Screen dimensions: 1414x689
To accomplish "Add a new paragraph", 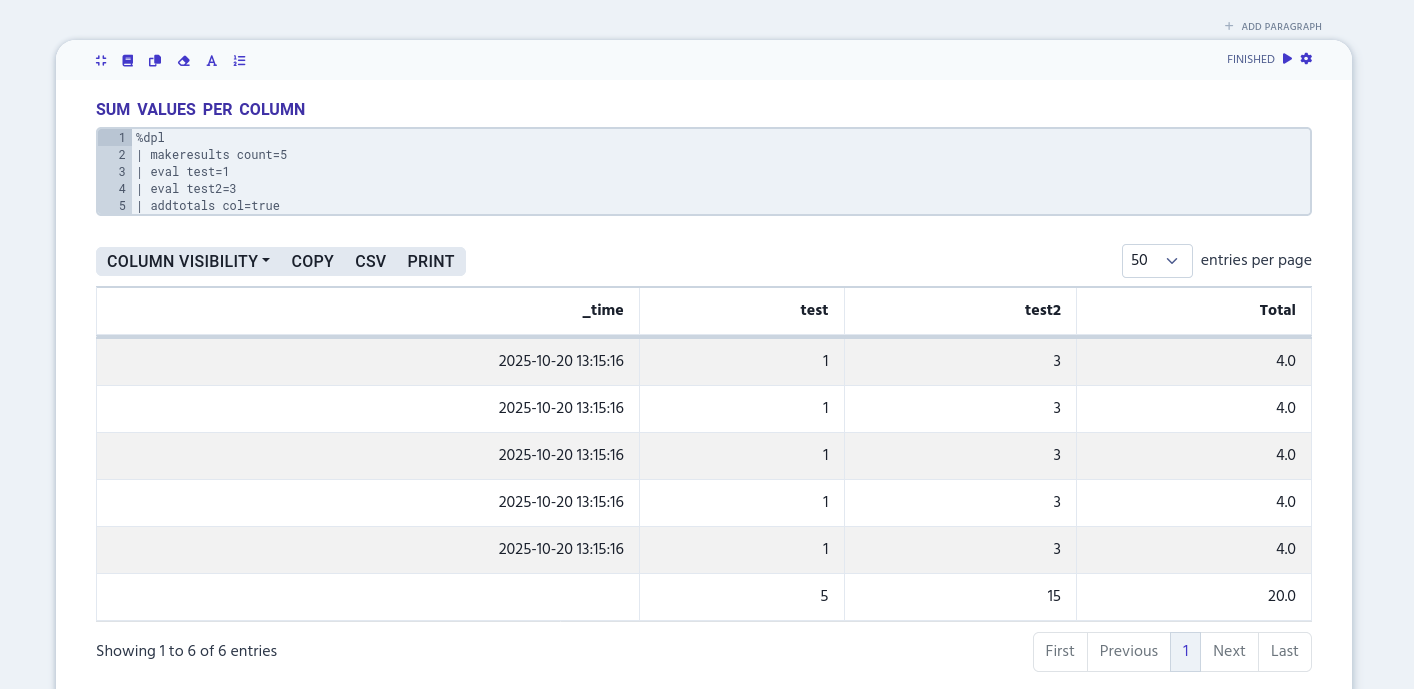I will (1273, 26).
